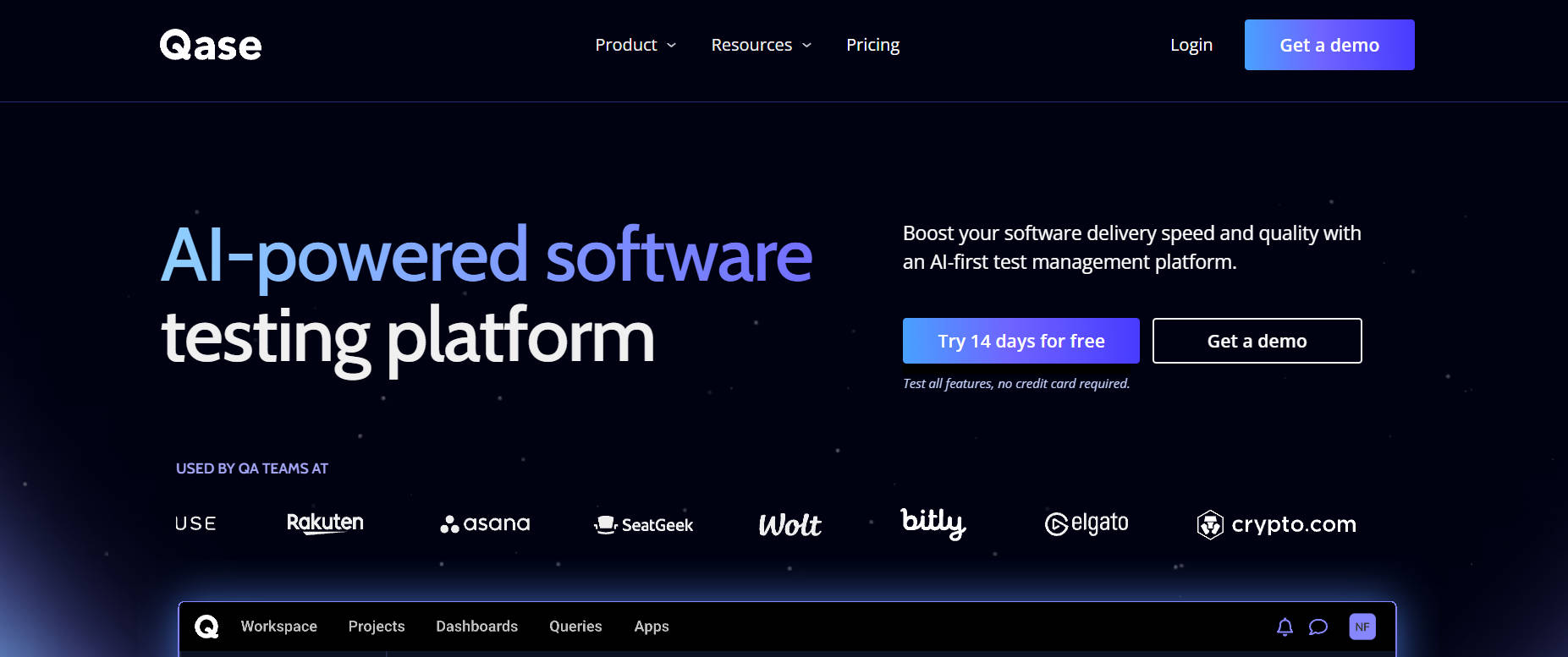Click the USE logo

(195, 524)
